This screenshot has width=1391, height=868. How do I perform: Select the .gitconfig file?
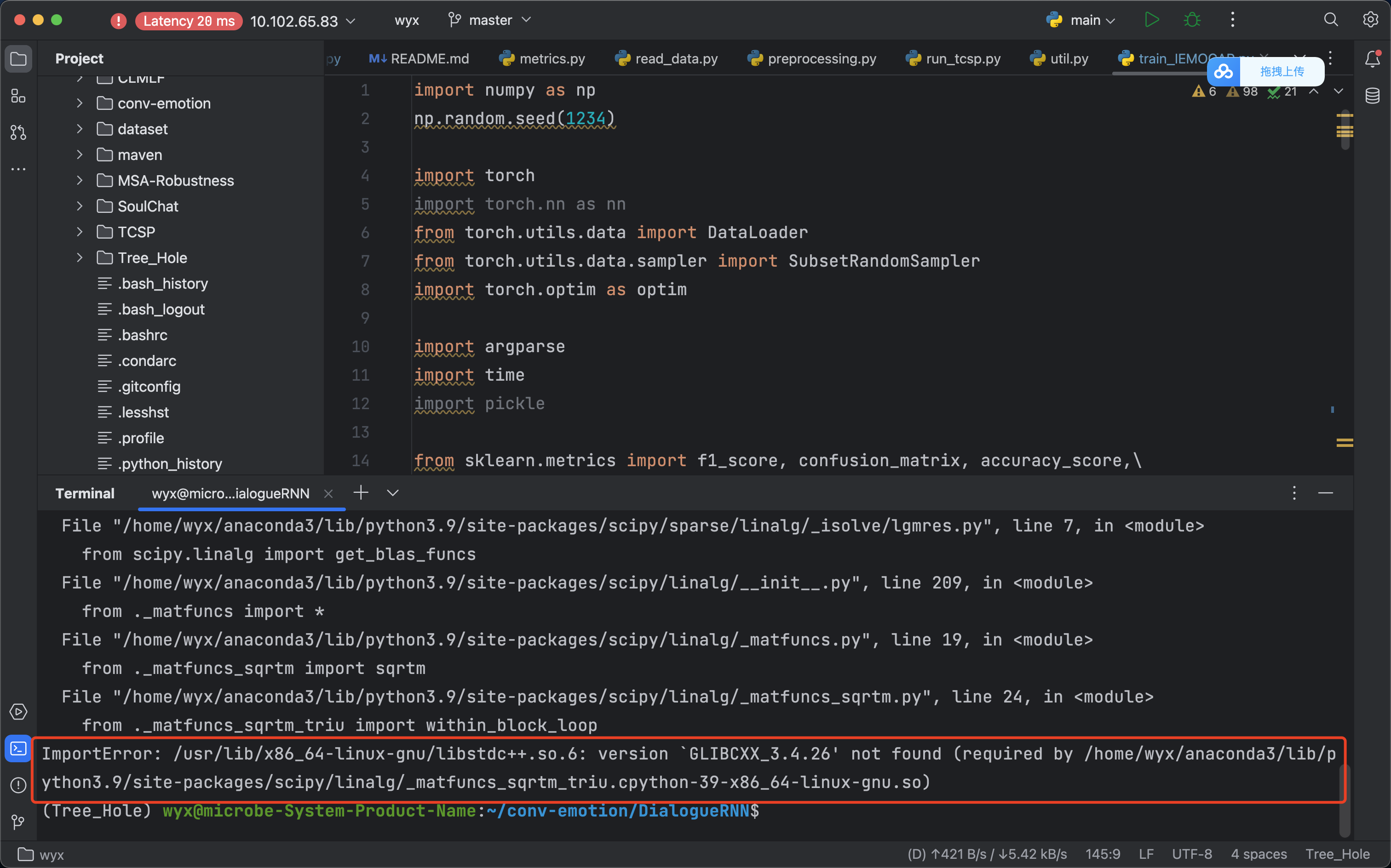(x=149, y=386)
